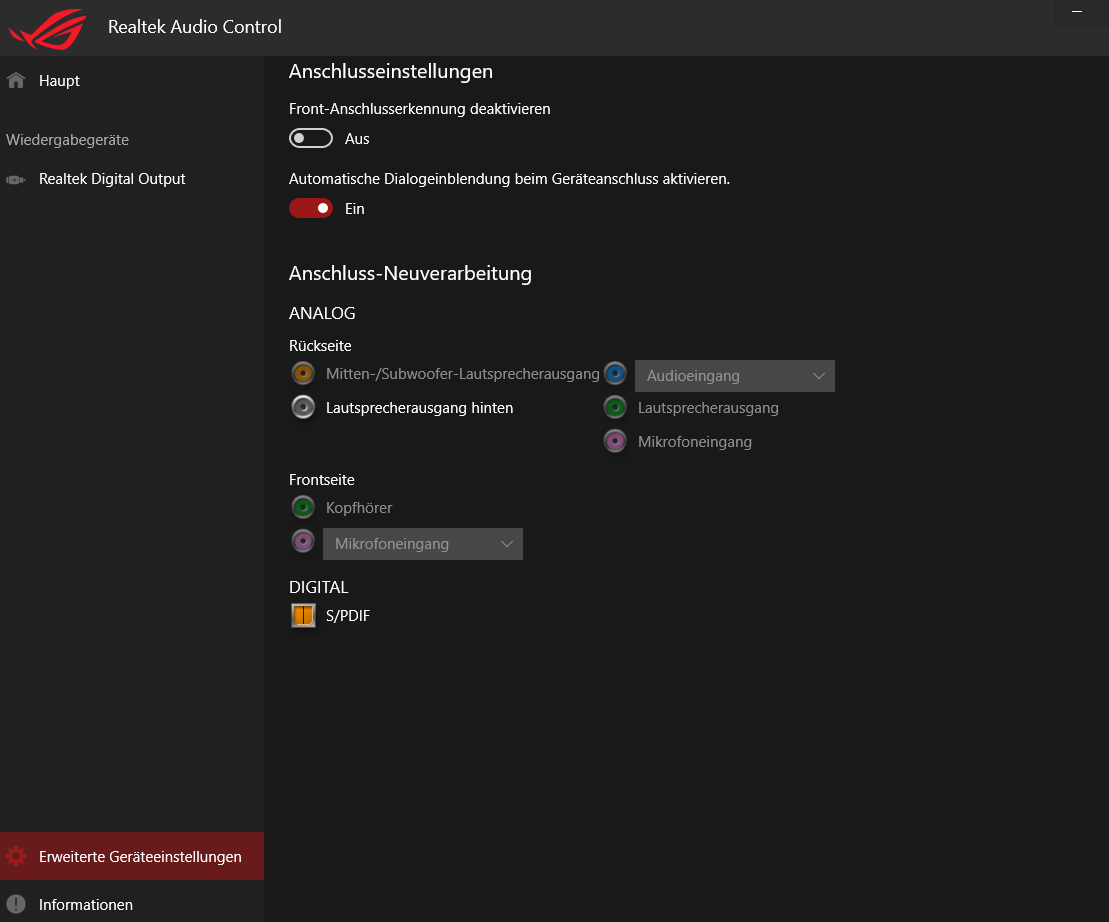Select the green rear speaker output jack
1109x922 pixels.
(x=615, y=407)
